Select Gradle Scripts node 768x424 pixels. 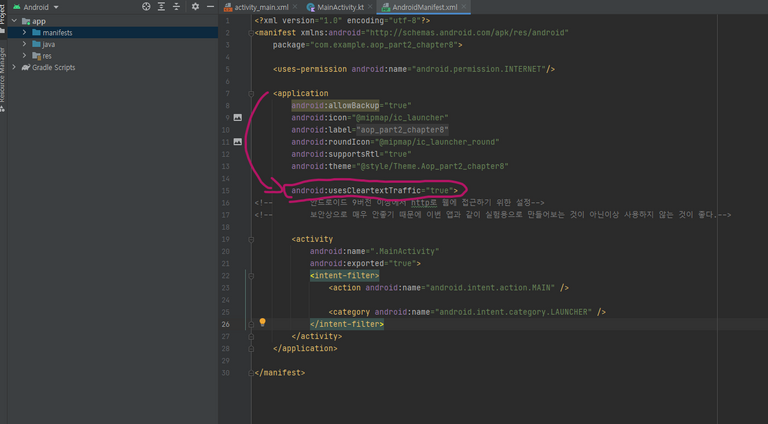(x=53, y=68)
